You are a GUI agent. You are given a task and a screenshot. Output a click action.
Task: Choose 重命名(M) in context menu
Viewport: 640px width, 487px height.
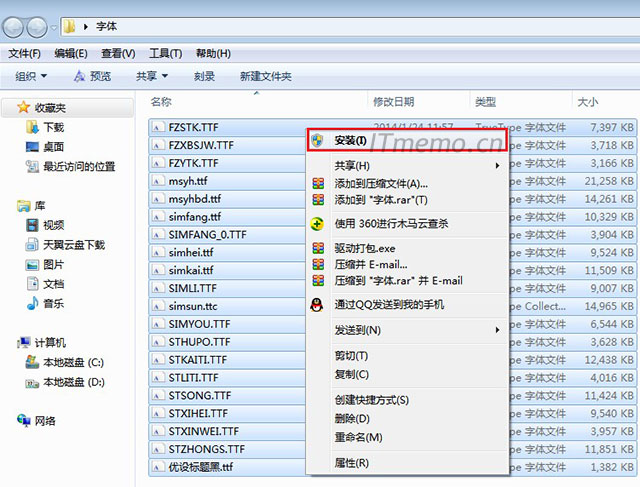[x=407, y=437]
